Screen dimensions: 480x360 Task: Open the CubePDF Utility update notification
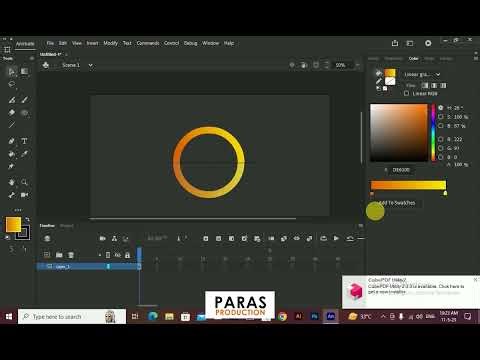(410, 292)
